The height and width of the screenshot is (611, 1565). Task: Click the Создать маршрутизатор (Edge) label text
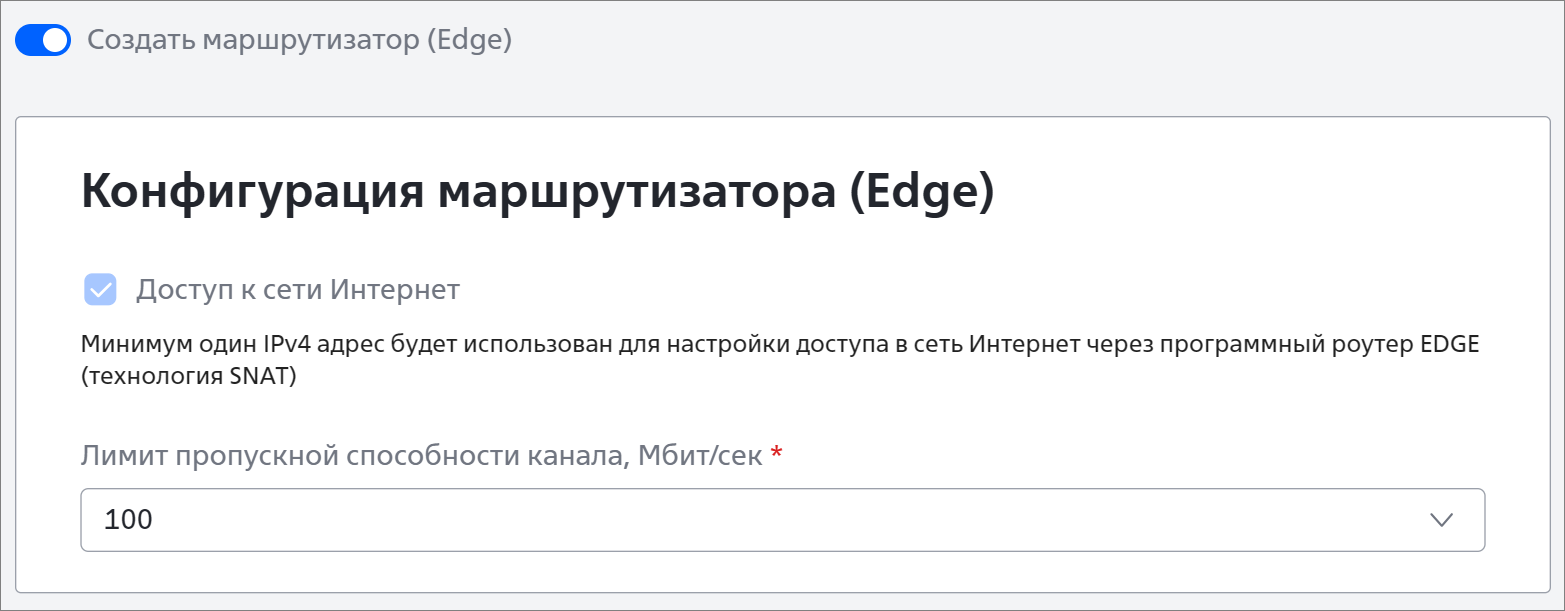(300, 40)
